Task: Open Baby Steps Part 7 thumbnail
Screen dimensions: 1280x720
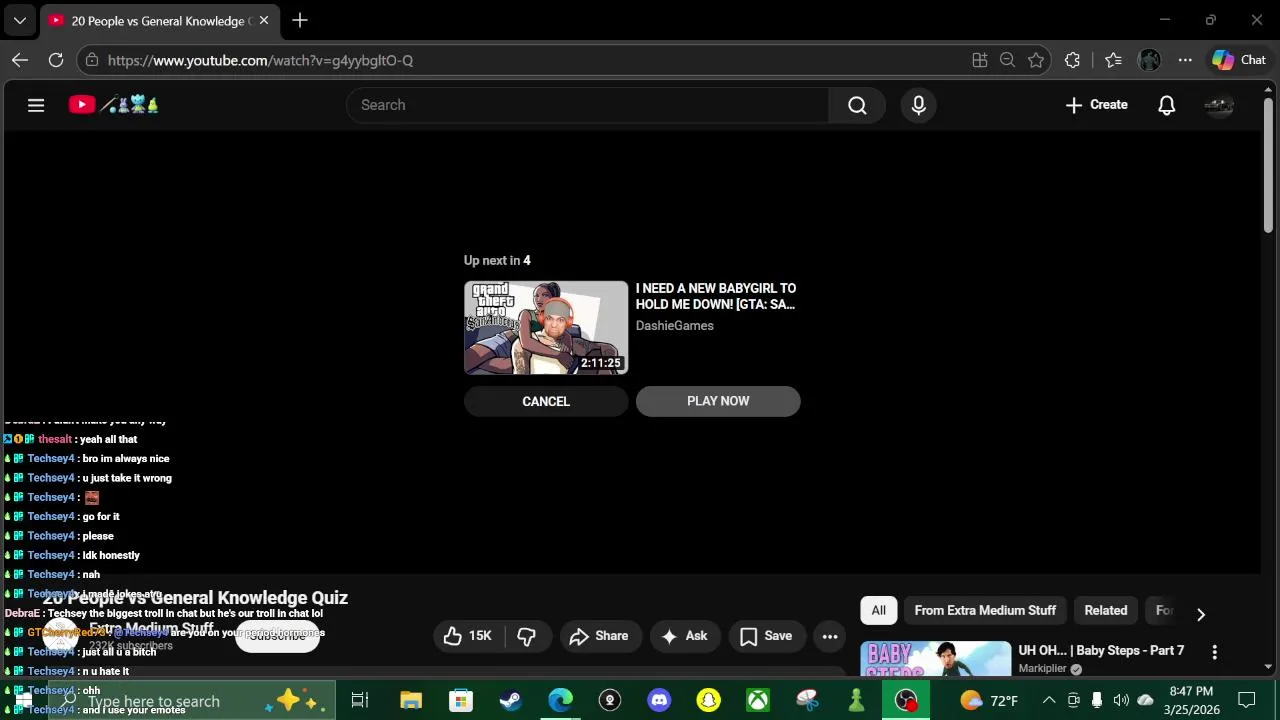Action: pyautogui.click(x=936, y=660)
